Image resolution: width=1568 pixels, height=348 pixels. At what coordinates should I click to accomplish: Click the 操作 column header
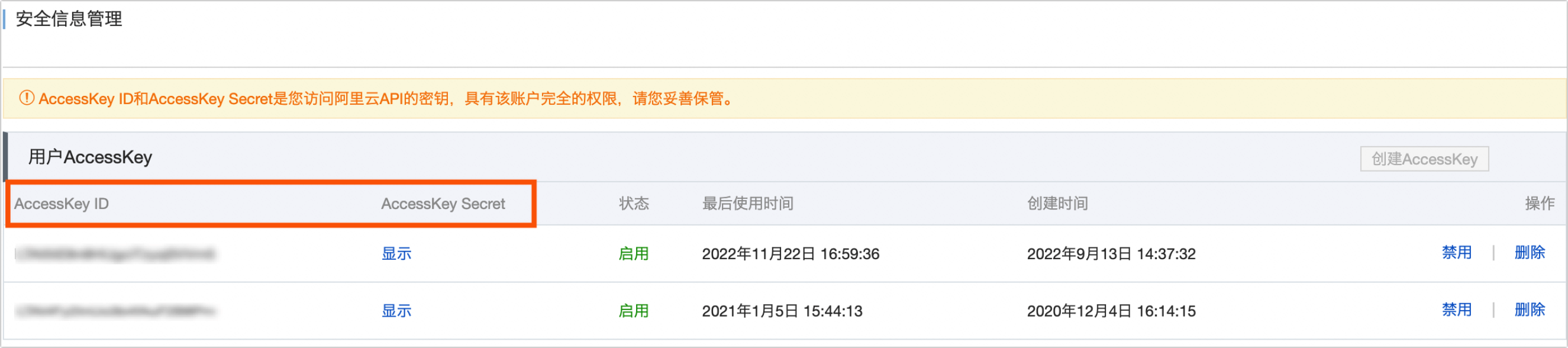point(1539,204)
